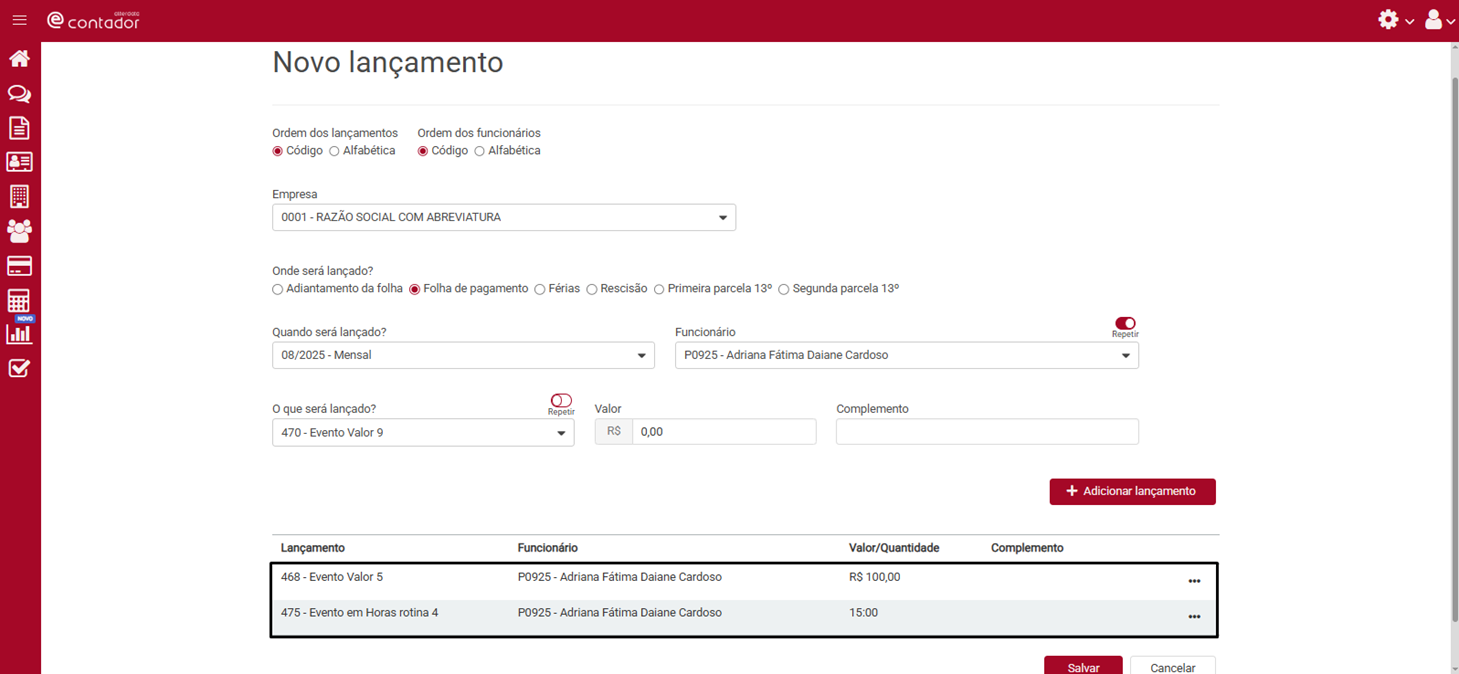Viewport: 1459px width, 674px height.
Task: Select the Férias radio option
Action: [x=540, y=289]
